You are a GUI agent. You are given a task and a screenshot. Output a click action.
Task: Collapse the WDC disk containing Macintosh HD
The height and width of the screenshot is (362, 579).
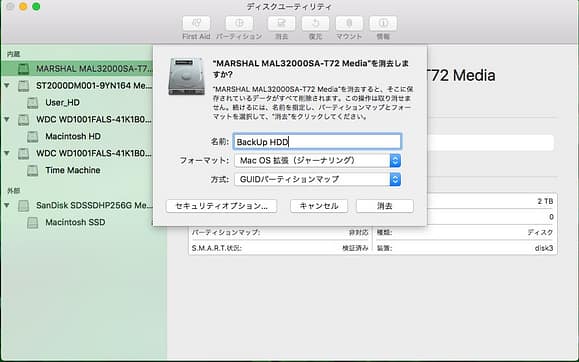(x=7, y=119)
